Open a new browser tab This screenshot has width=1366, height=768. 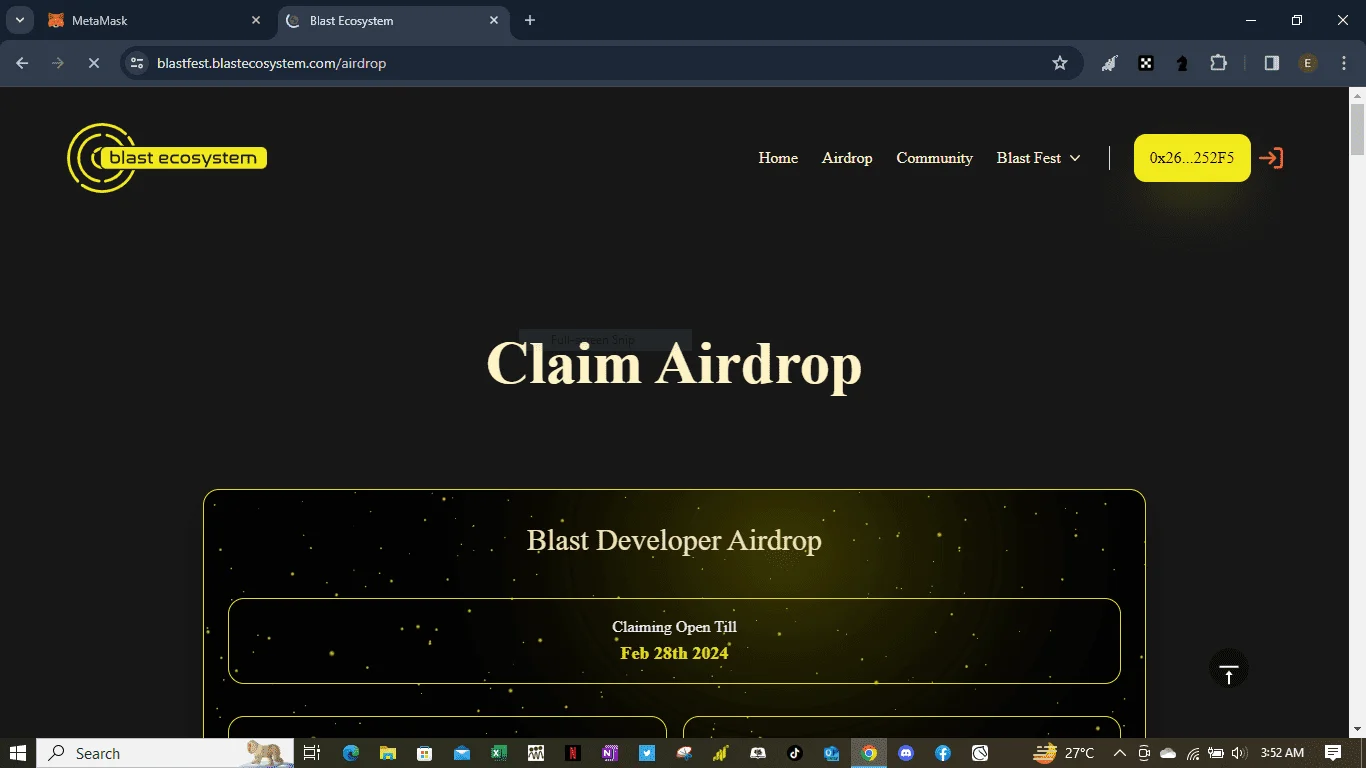pos(530,20)
